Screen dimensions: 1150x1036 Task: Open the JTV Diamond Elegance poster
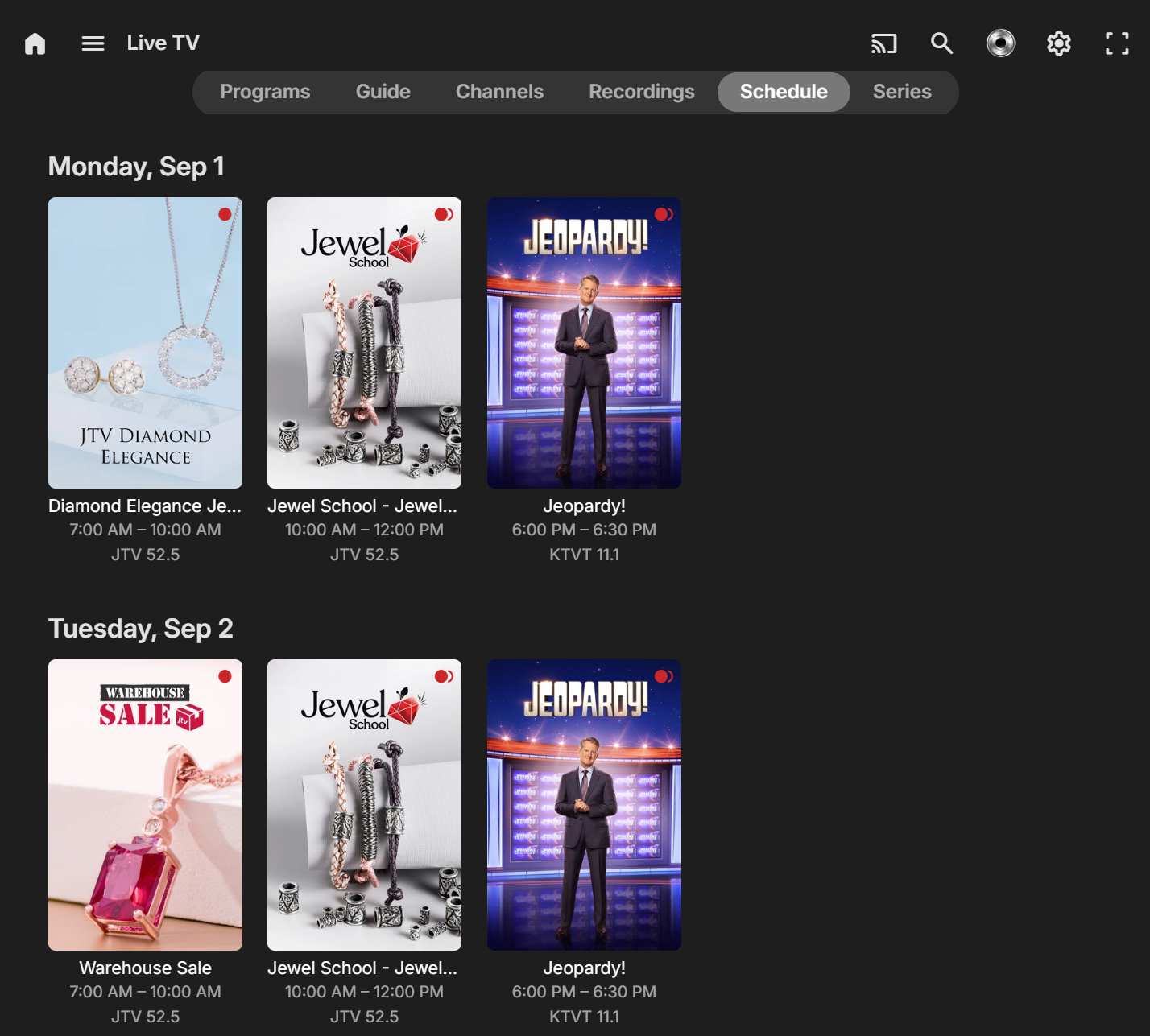click(x=145, y=343)
